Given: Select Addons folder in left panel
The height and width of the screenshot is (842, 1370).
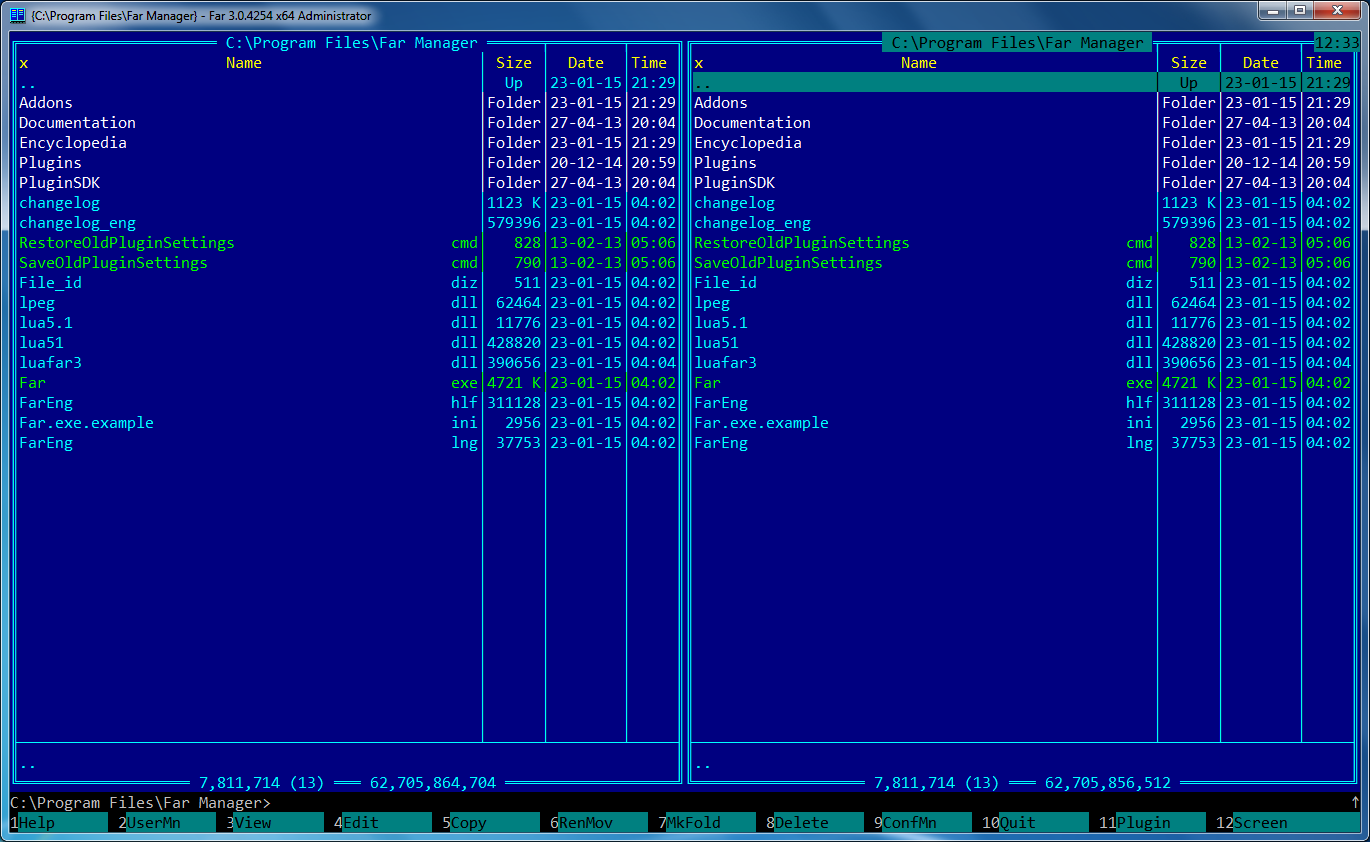Looking at the screenshot, I should pyautogui.click(x=347, y=103).
